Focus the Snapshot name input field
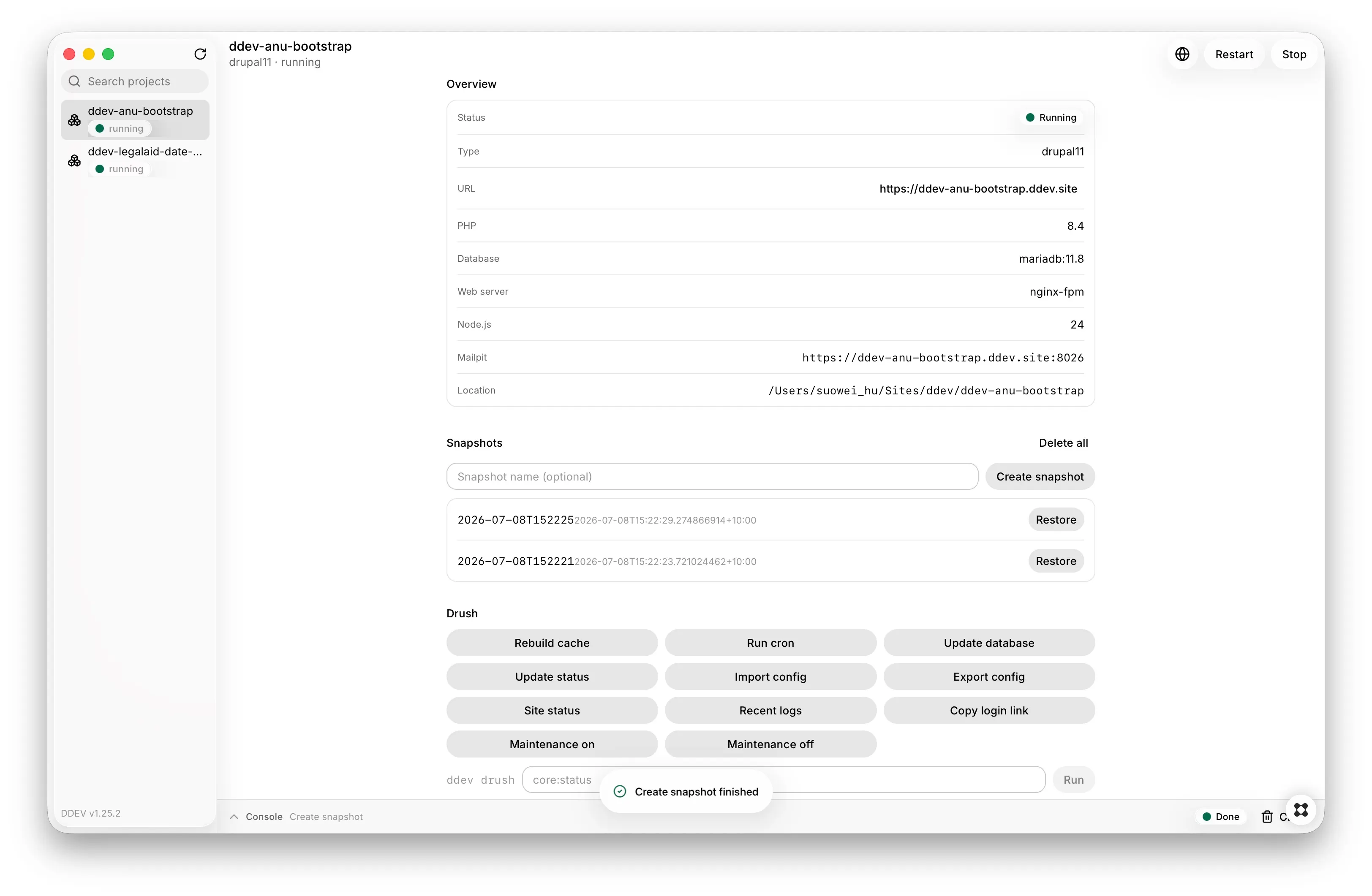1372x896 pixels. [x=712, y=477]
